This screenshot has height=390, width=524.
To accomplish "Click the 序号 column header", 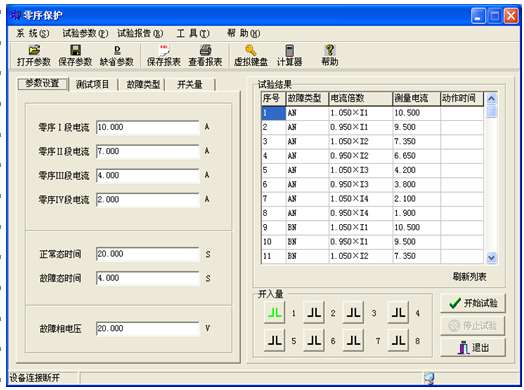I will tap(273, 98).
